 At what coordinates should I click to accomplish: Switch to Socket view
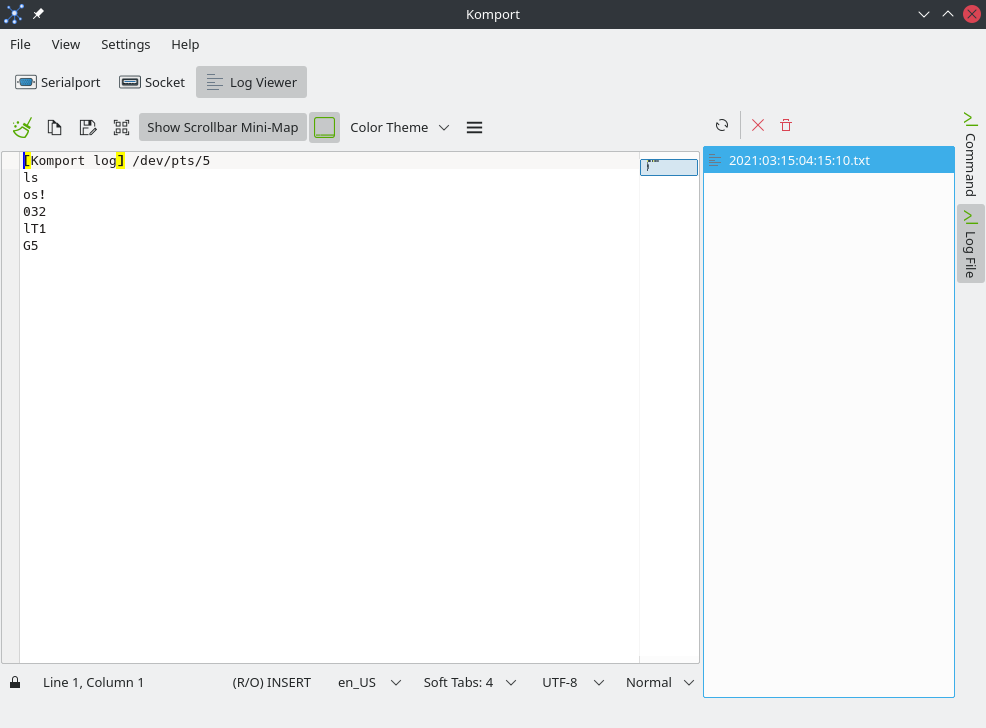tap(152, 82)
